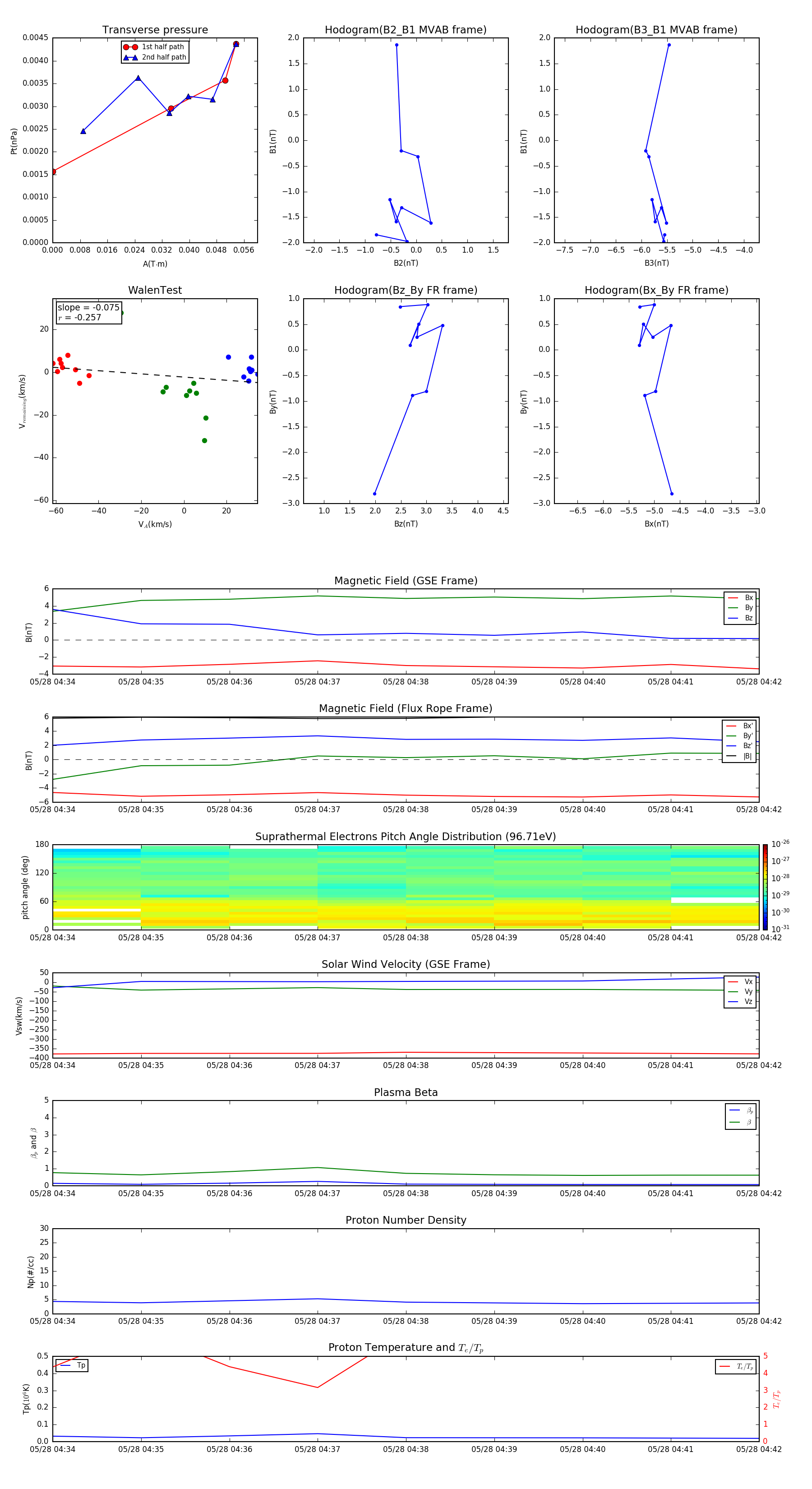812x1489 pixels.
Task: Click the slope and r text box in WalenTest
Action: [88, 312]
